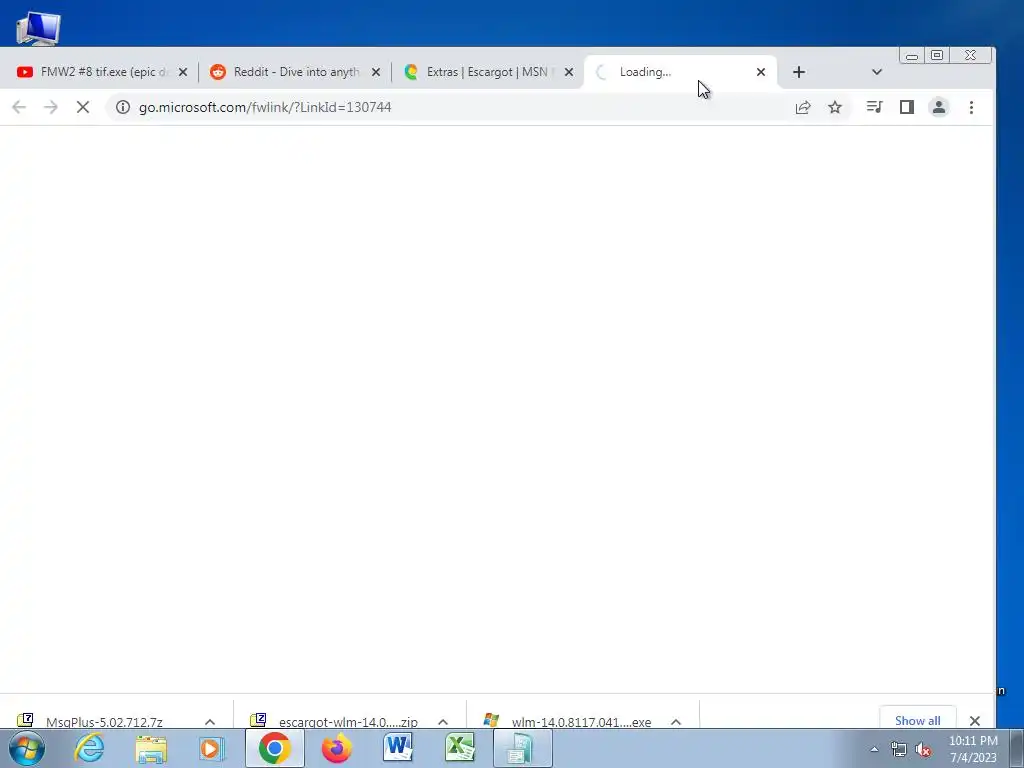Open Microsoft Word from taskbar
1024x768 pixels.
398,748
